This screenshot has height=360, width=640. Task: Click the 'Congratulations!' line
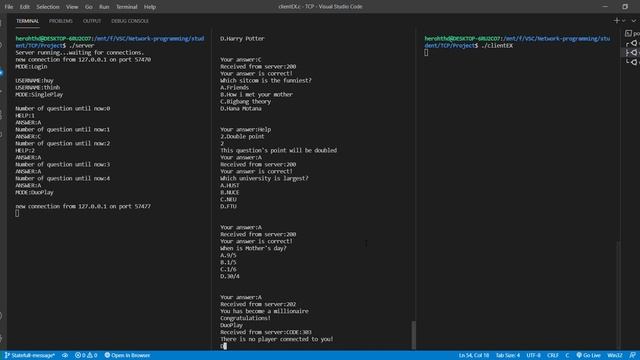tap(246, 318)
